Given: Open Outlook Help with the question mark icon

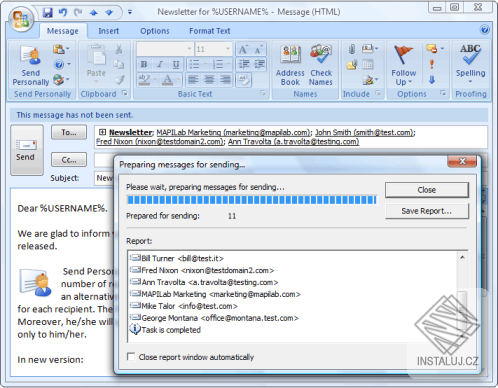Looking at the screenshot, I should [485, 30].
